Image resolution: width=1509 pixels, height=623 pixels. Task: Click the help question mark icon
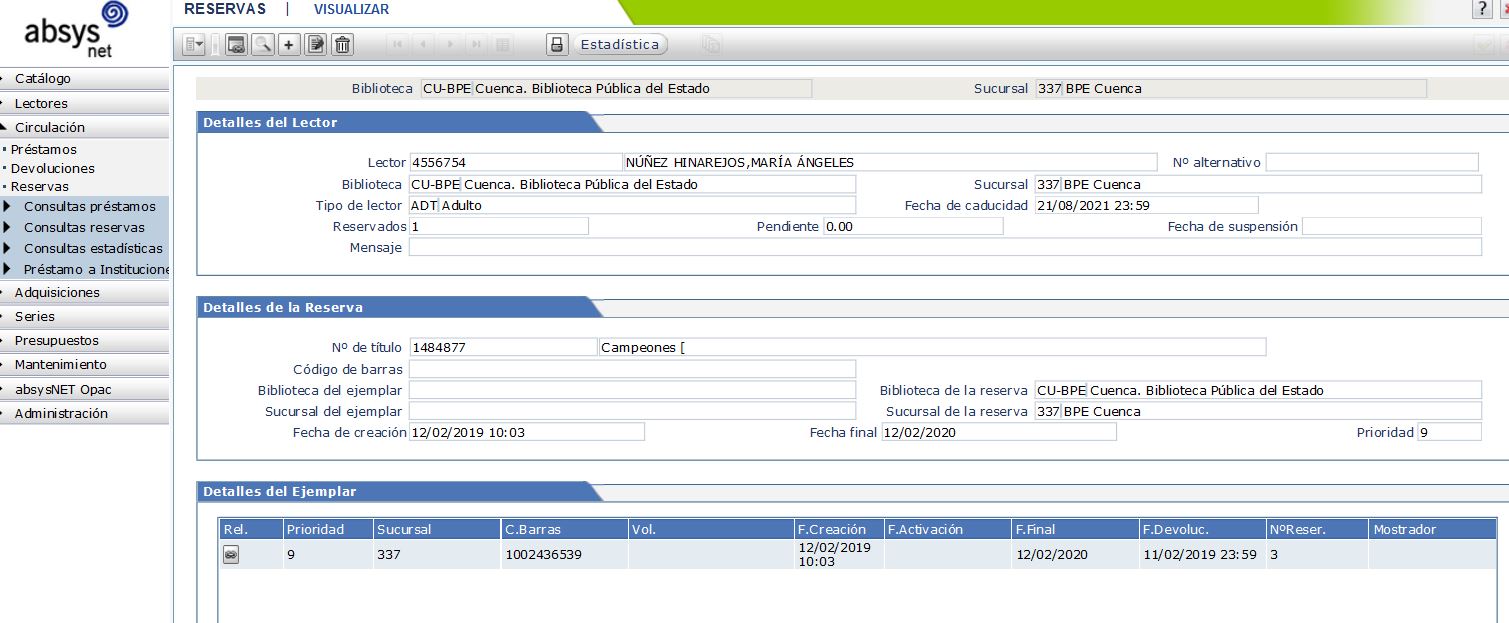point(1483,9)
